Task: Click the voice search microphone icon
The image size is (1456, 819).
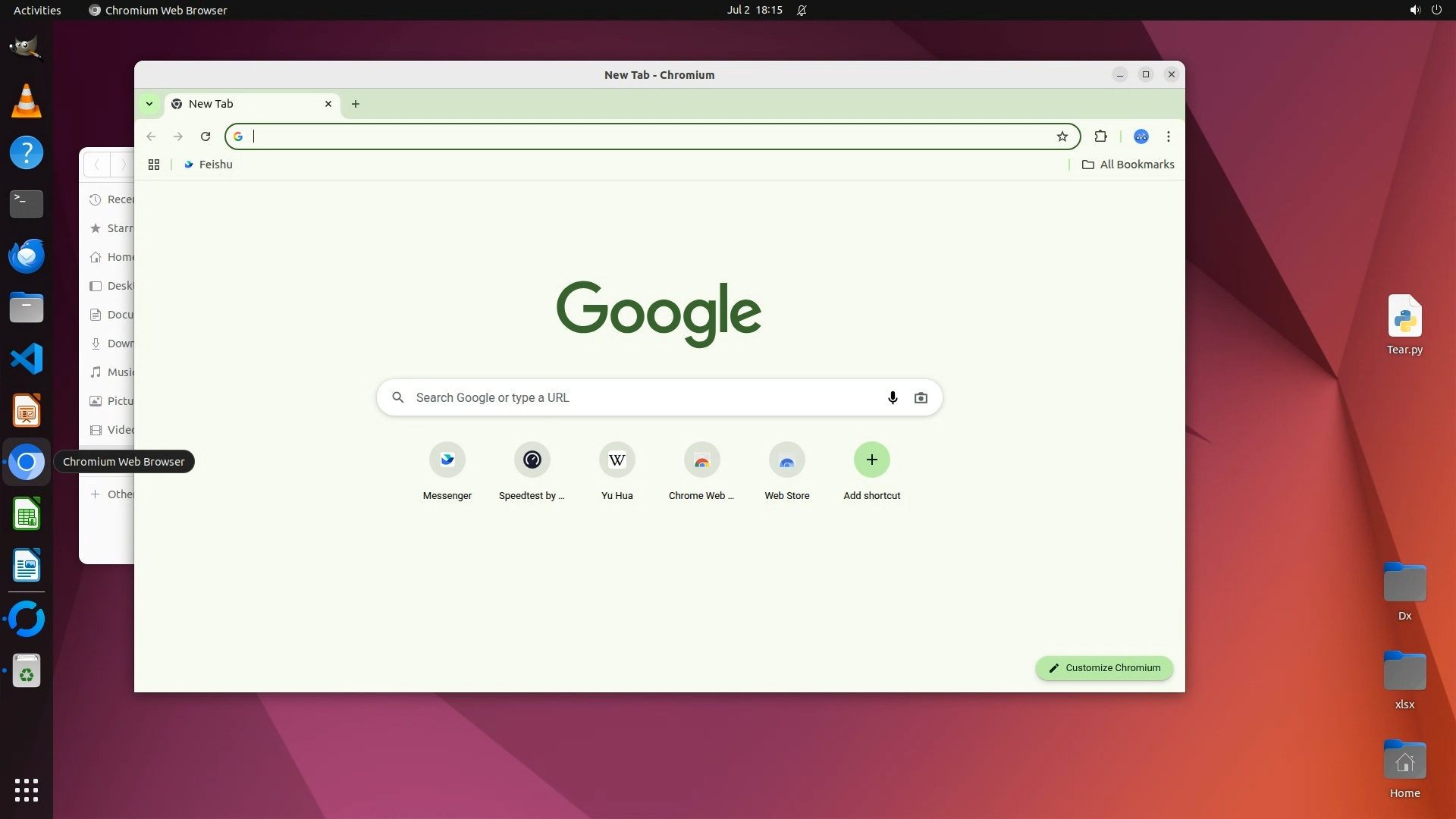Action: coord(893,397)
